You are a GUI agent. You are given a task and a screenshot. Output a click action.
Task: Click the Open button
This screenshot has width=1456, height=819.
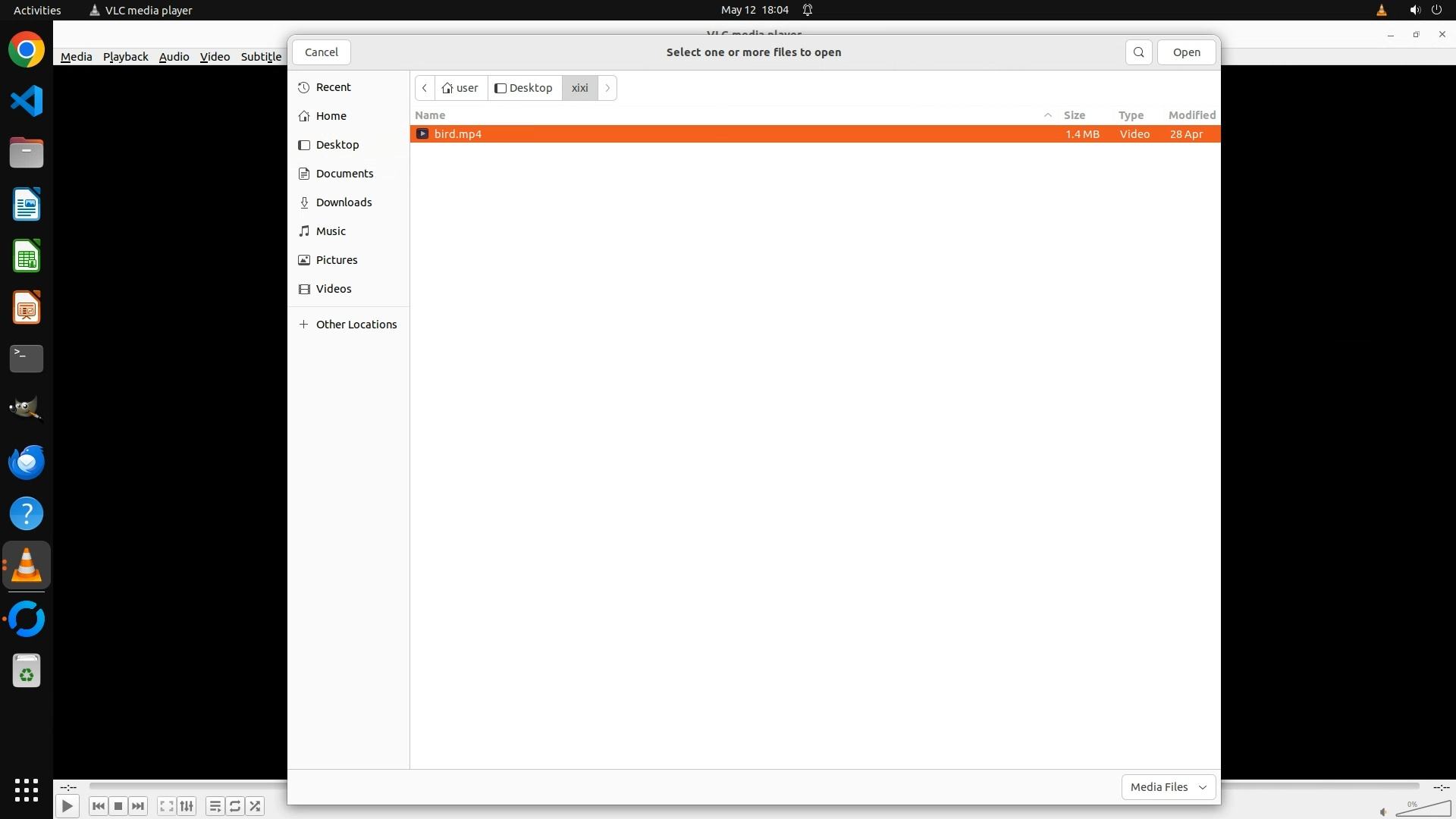tap(1186, 52)
